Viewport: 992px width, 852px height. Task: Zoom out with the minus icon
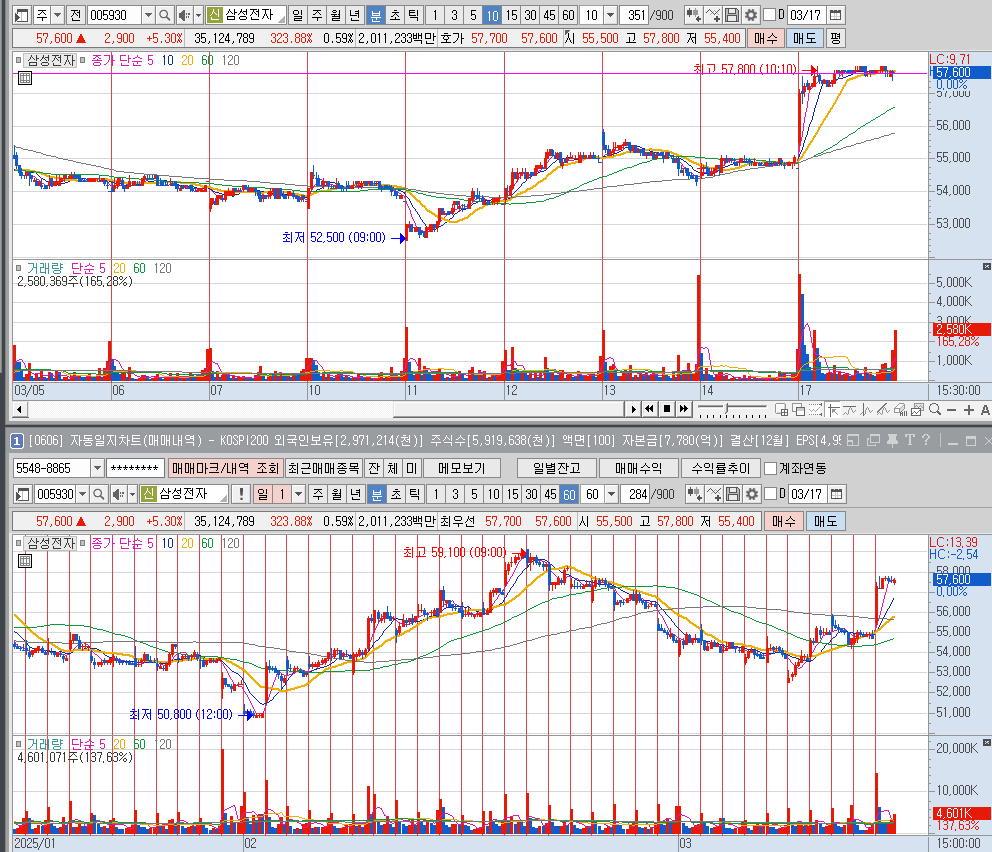[952, 410]
